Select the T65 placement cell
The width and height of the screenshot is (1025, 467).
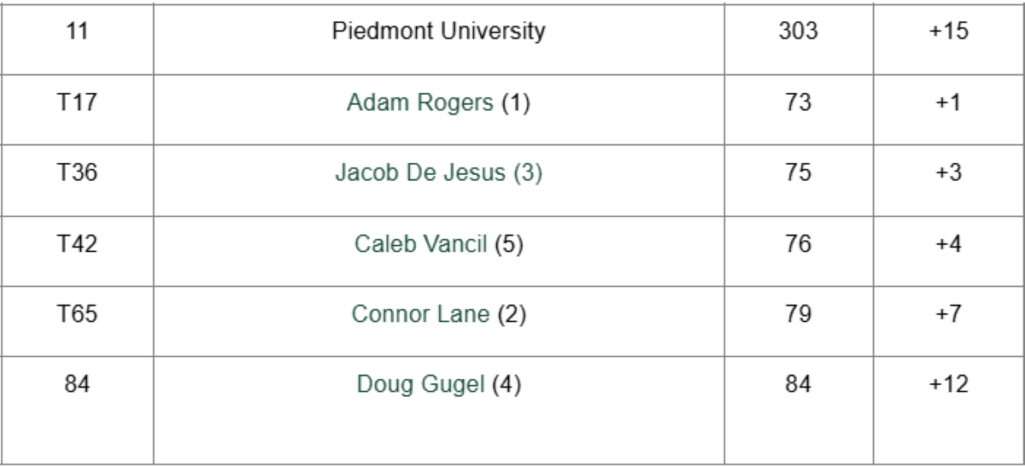click(x=77, y=314)
